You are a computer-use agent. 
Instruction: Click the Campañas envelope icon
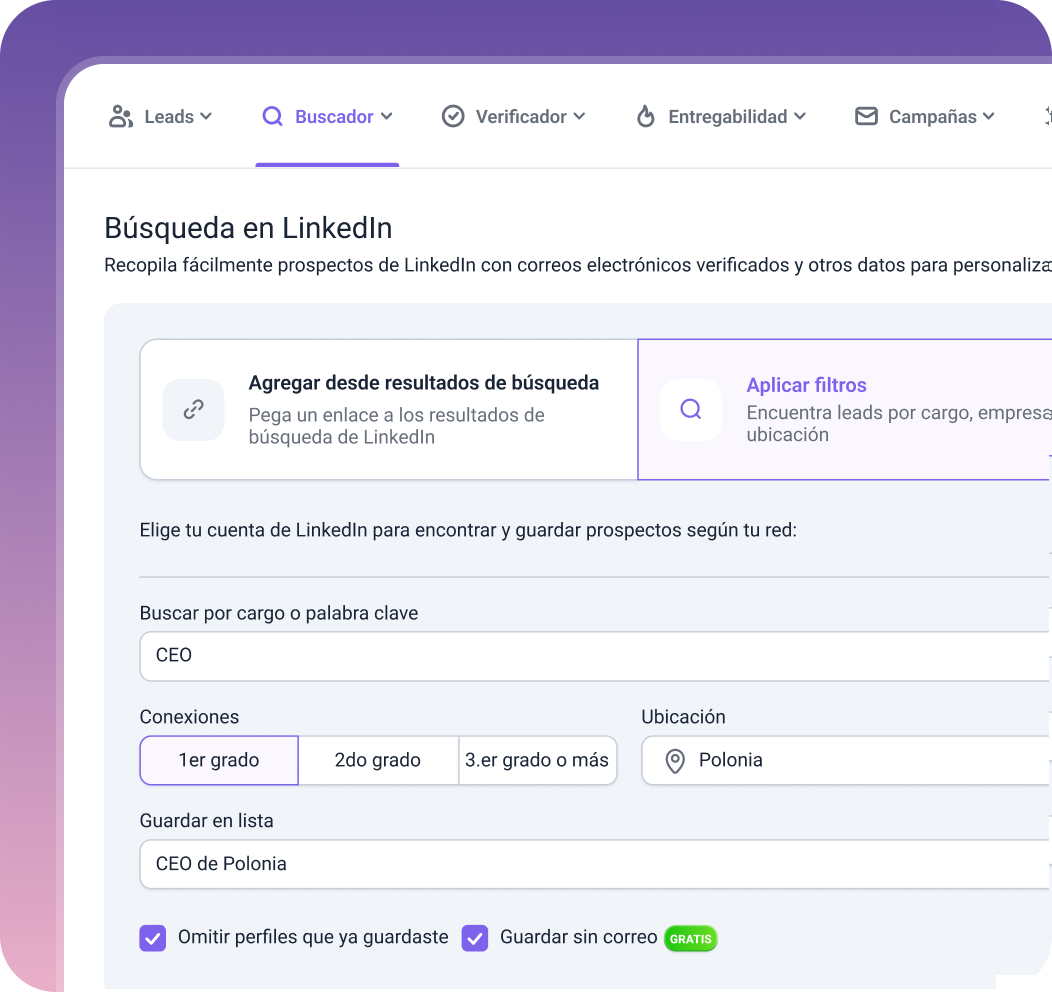click(866, 117)
